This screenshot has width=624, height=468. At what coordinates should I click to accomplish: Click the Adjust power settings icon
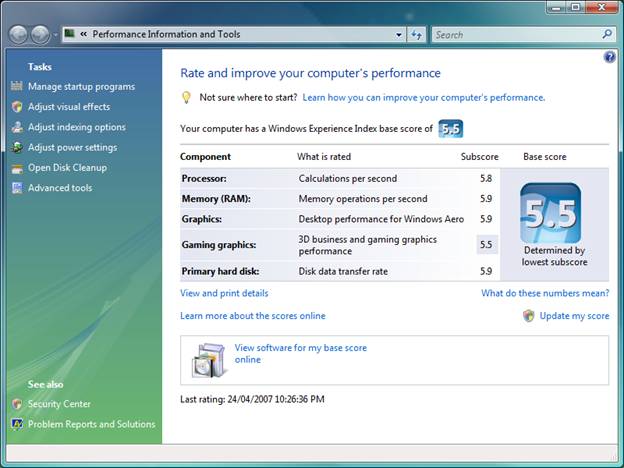click(x=17, y=147)
